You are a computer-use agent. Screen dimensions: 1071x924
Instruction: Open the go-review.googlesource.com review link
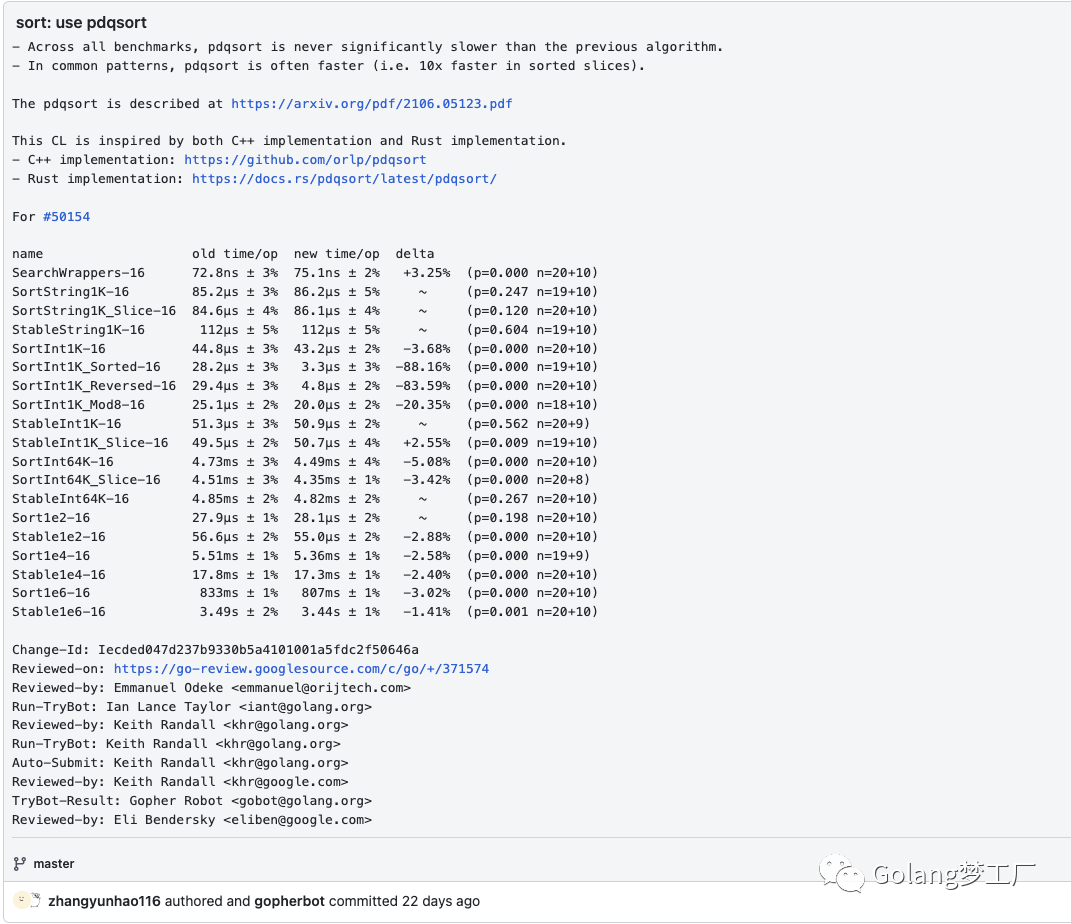301,669
